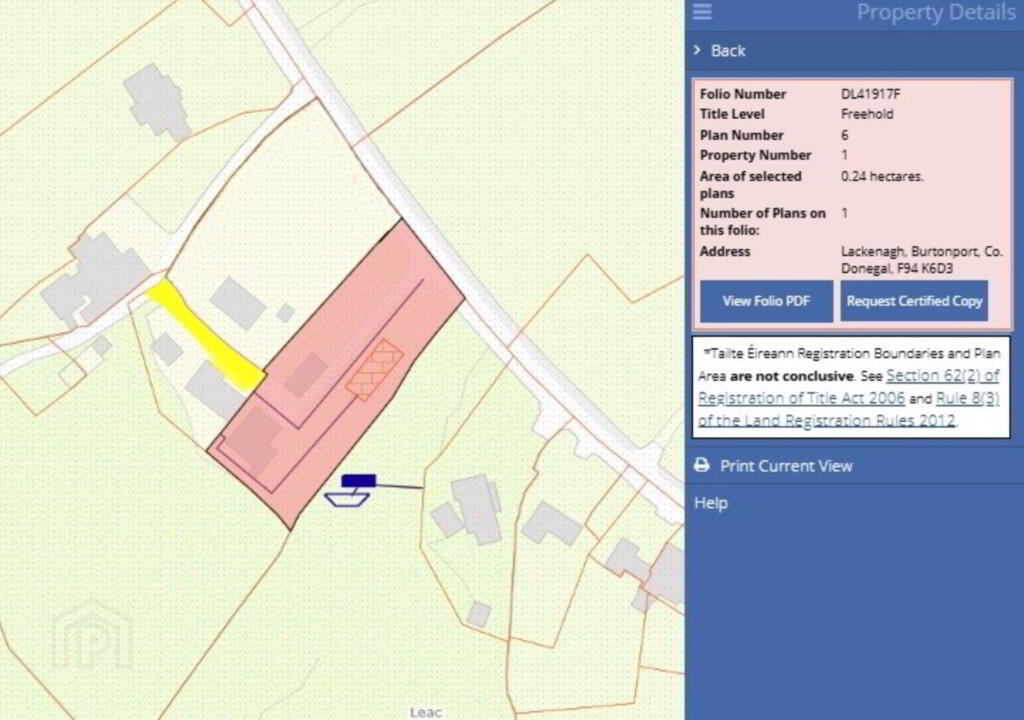Click the solid dark blue rectangle marker
The image size is (1024, 720).
(358, 481)
